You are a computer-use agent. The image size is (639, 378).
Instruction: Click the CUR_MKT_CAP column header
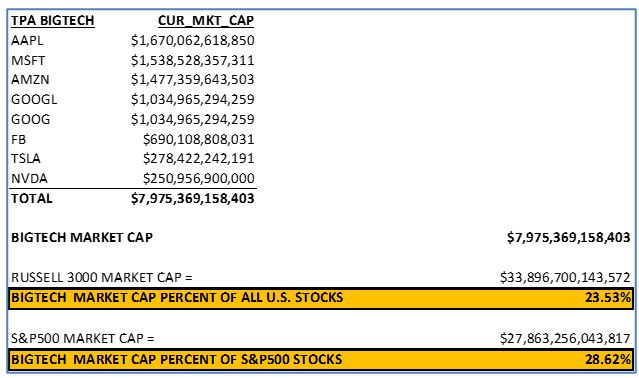tap(206, 20)
